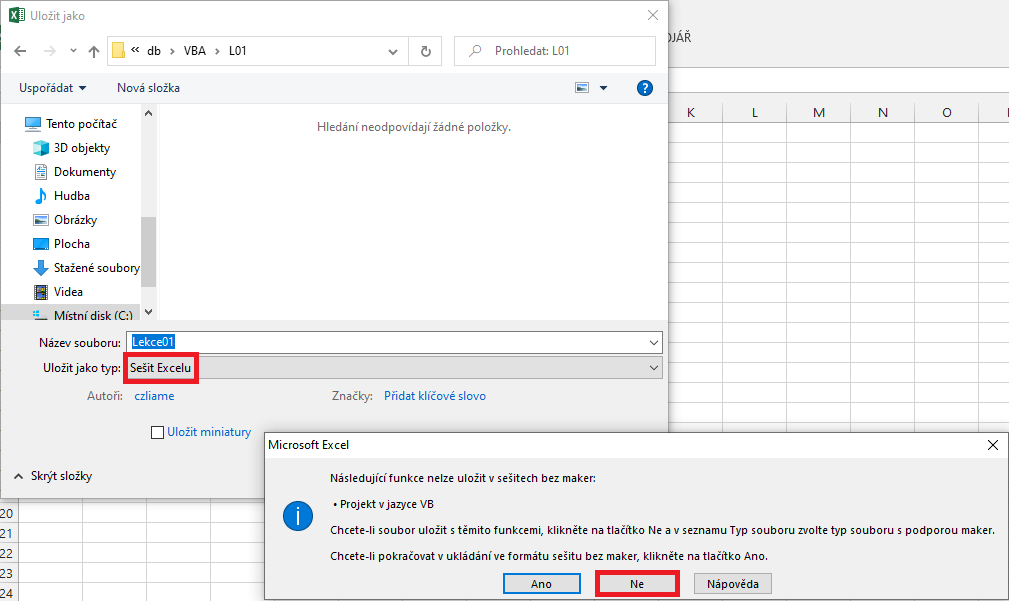Open the Uložit jako typ dropdown
Image resolution: width=1009 pixels, height=601 pixels.
tap(654, 367)
